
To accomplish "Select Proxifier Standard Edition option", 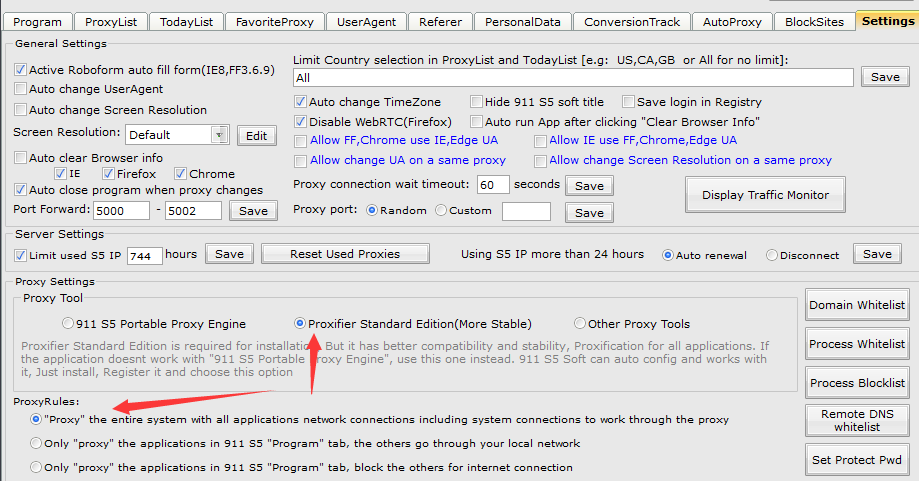I will tap(299, 323).
